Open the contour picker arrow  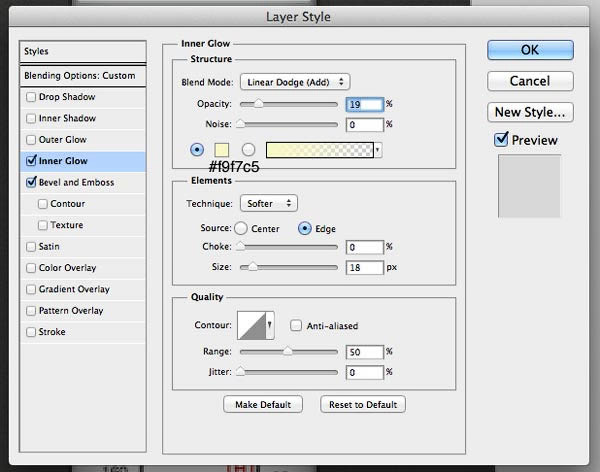tap(270, 325)
